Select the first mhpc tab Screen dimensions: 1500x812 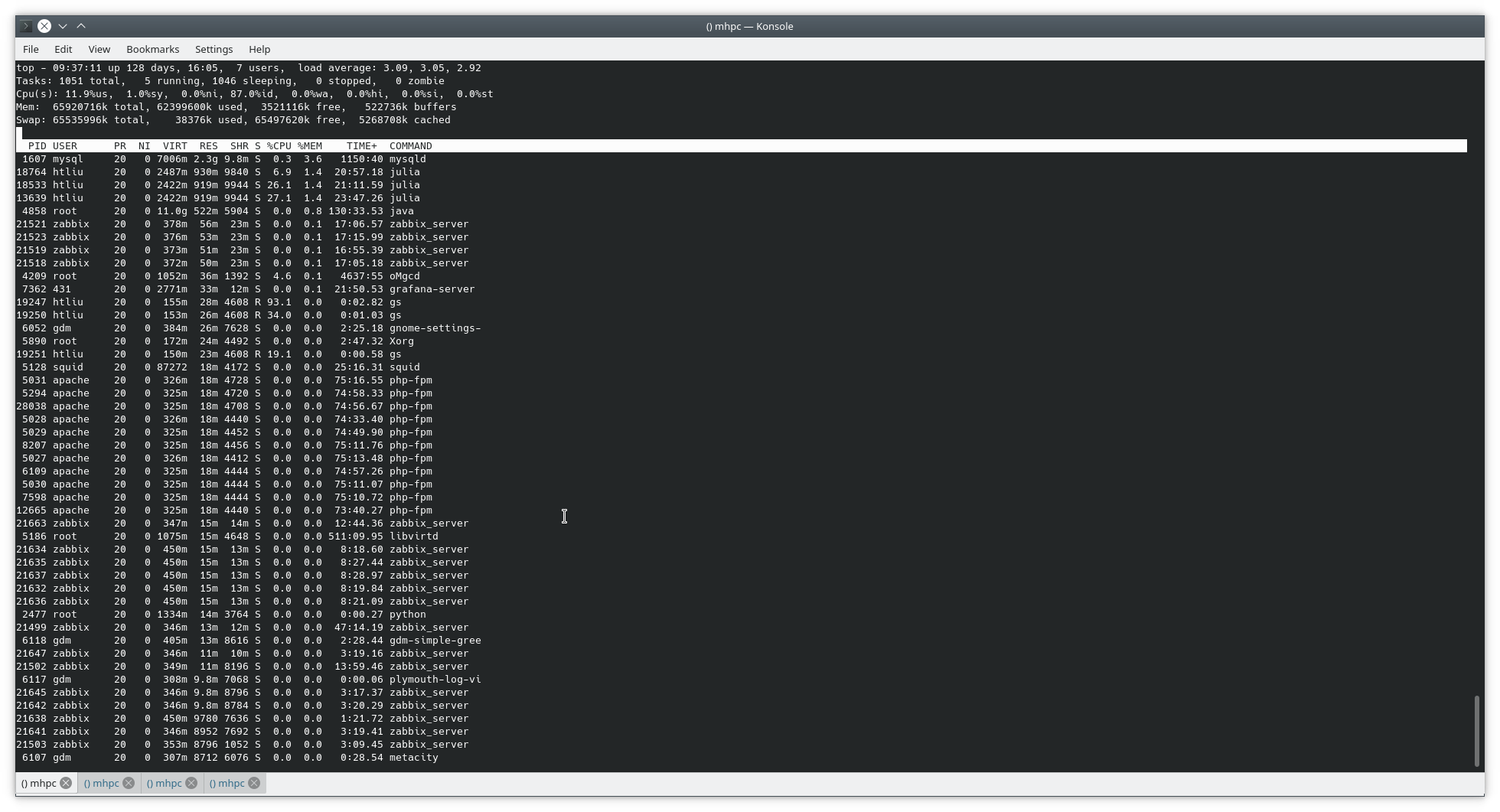(38, 783)
